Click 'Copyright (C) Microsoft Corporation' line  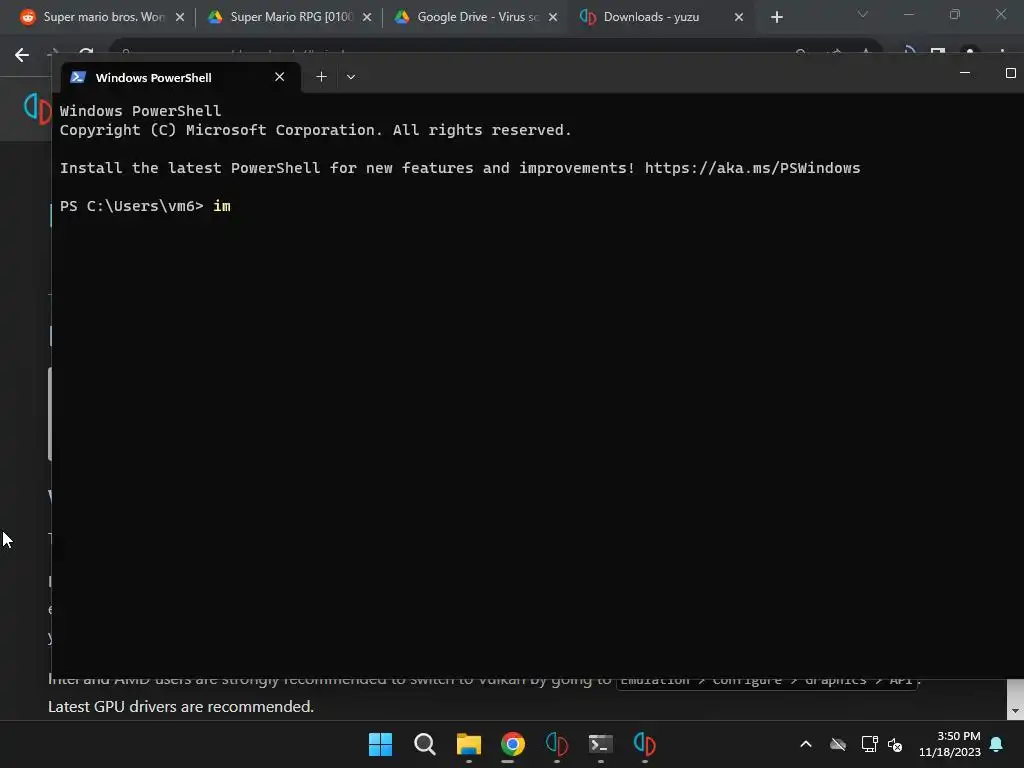315,130
